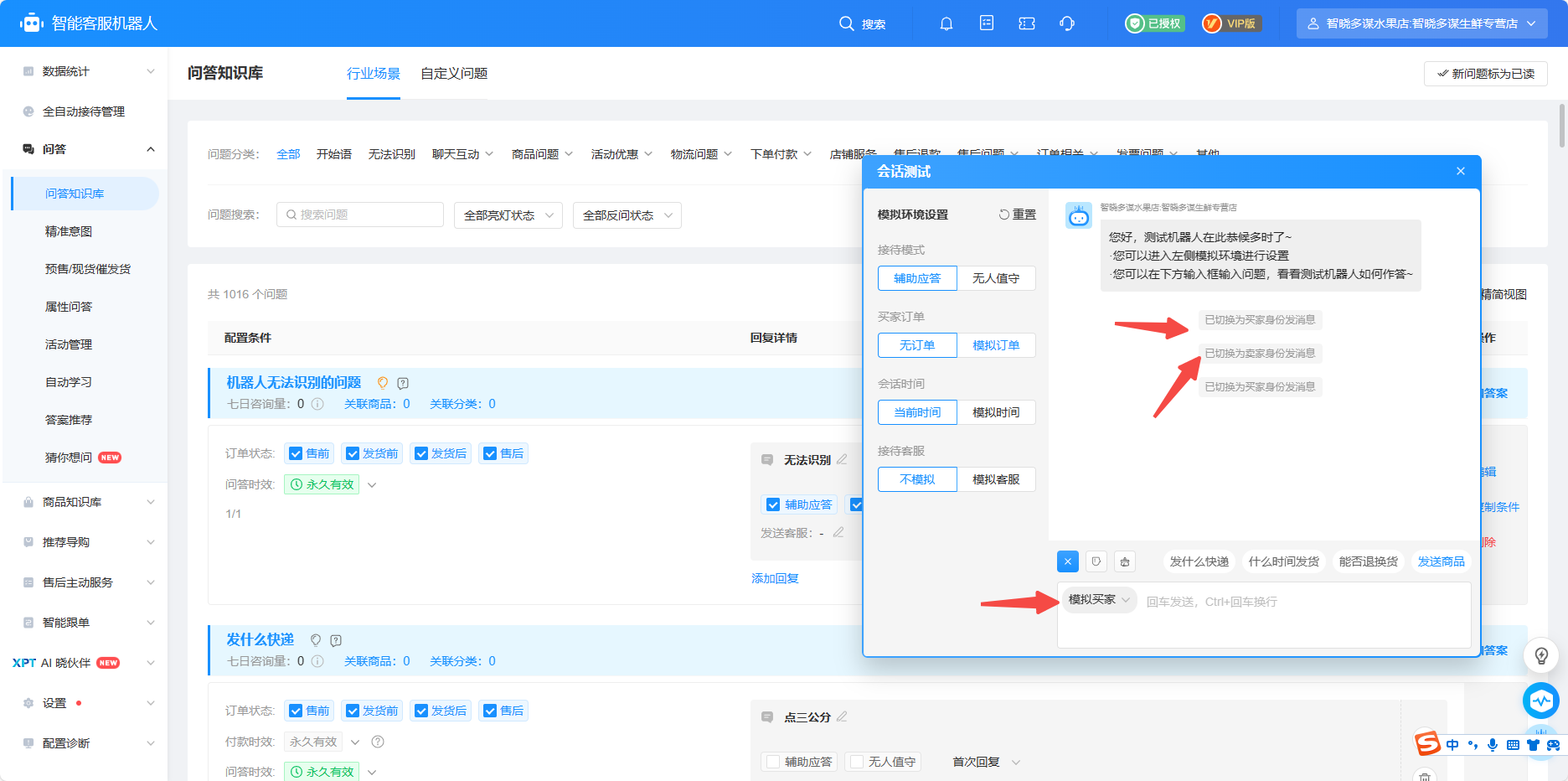Click 新问题标为已读 button

(1486, 74)
